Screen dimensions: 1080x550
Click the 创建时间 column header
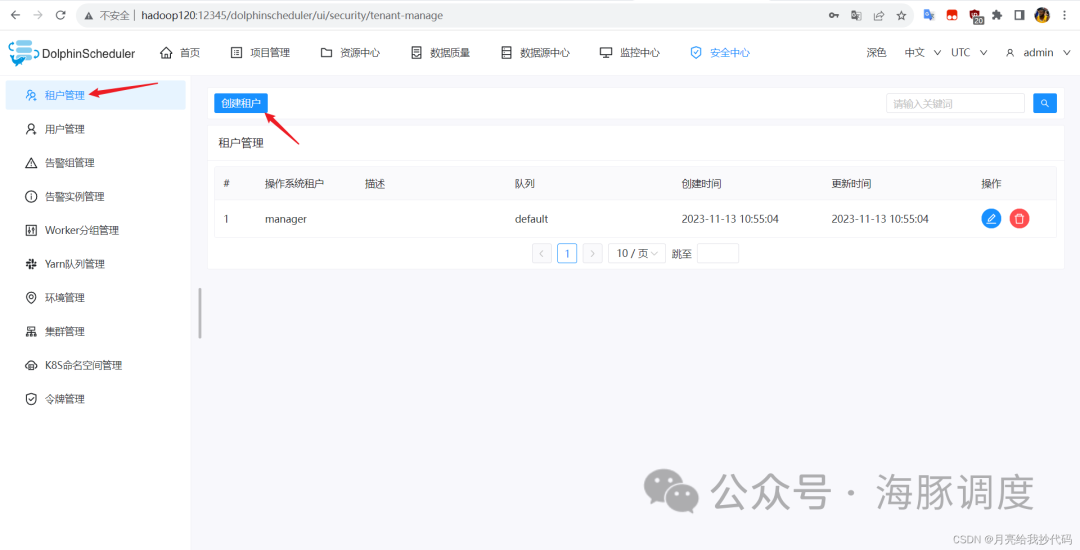(x=701, y=184)
